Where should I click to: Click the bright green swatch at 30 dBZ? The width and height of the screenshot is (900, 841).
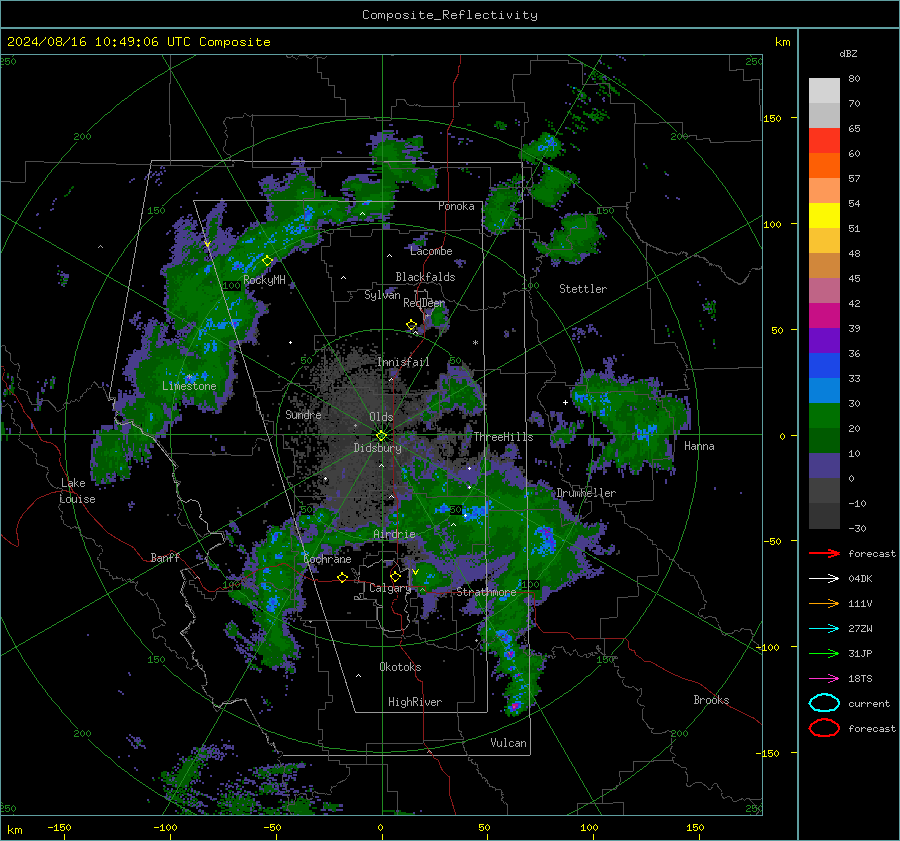click(824, 416)
